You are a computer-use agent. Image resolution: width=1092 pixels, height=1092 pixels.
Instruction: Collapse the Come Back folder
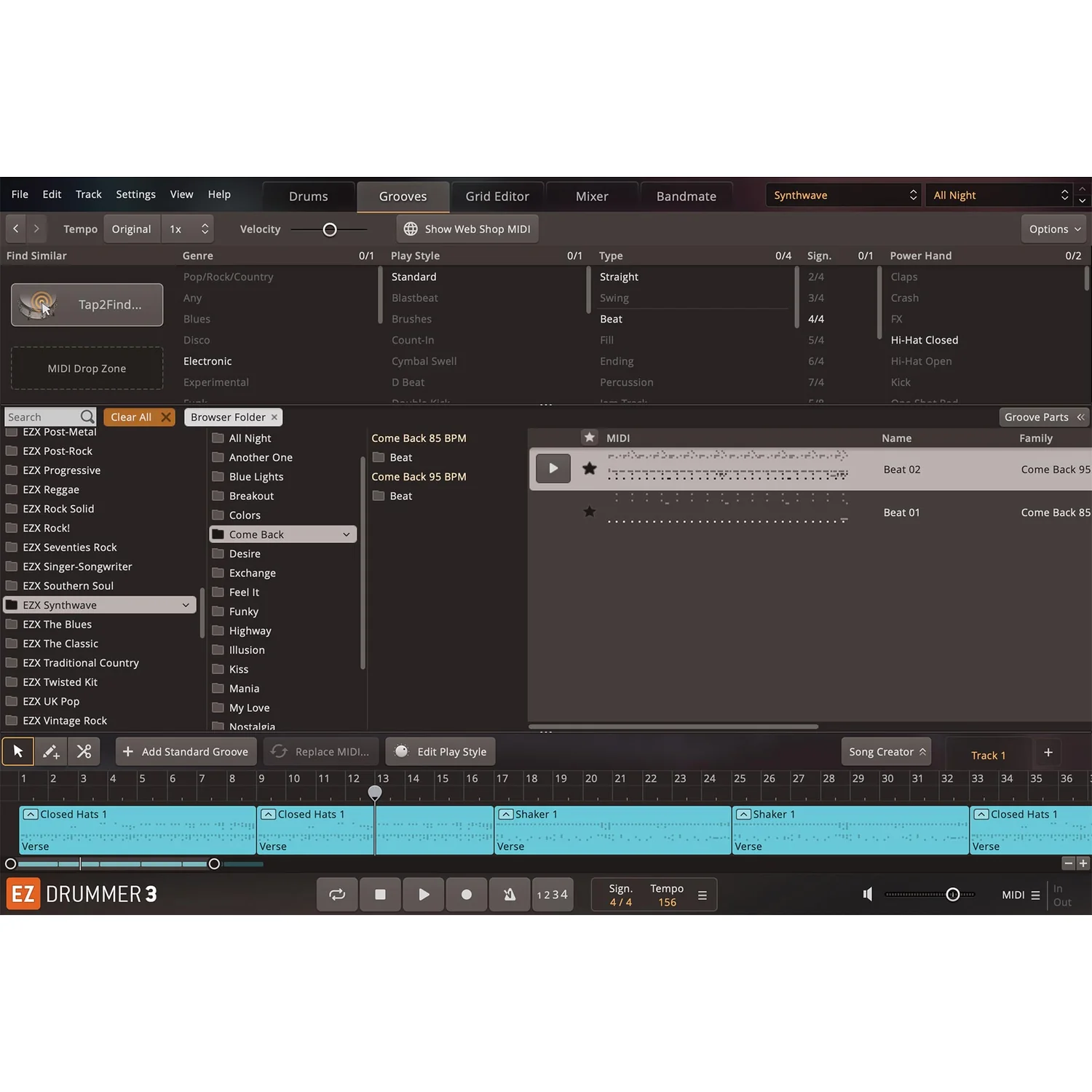pos(347,534)
